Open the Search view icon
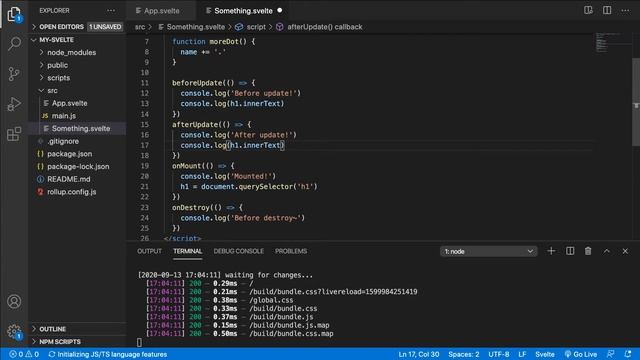Screen dimensions: 640x360 tap(14, 43)
